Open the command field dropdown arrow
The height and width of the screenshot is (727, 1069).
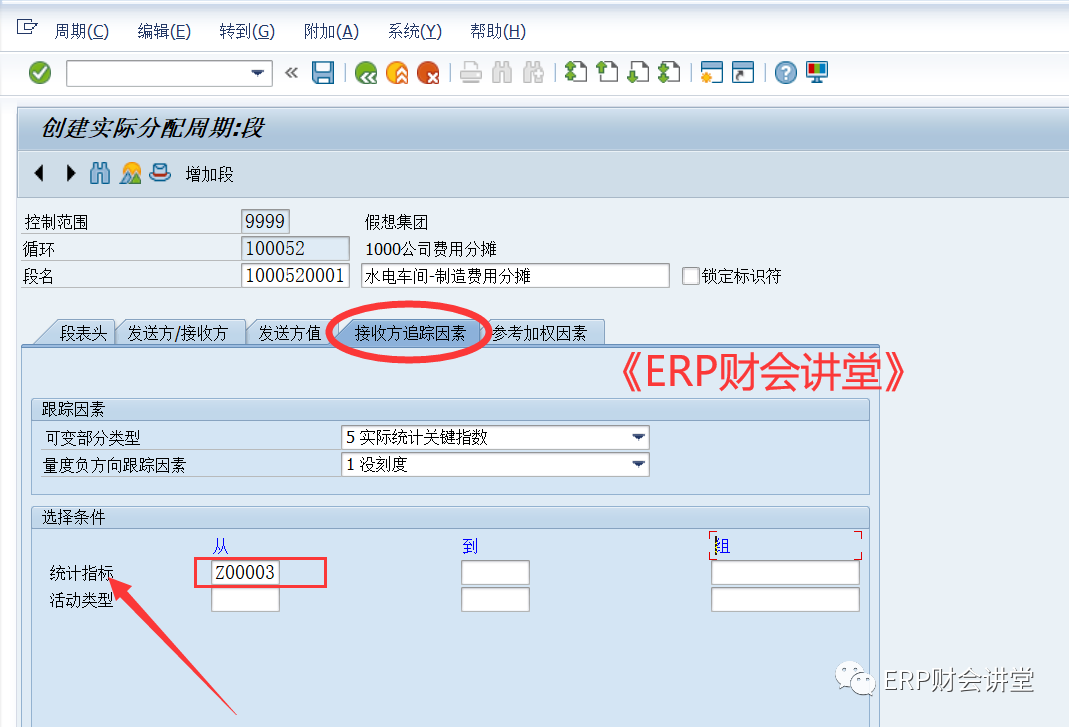point(259,73)
